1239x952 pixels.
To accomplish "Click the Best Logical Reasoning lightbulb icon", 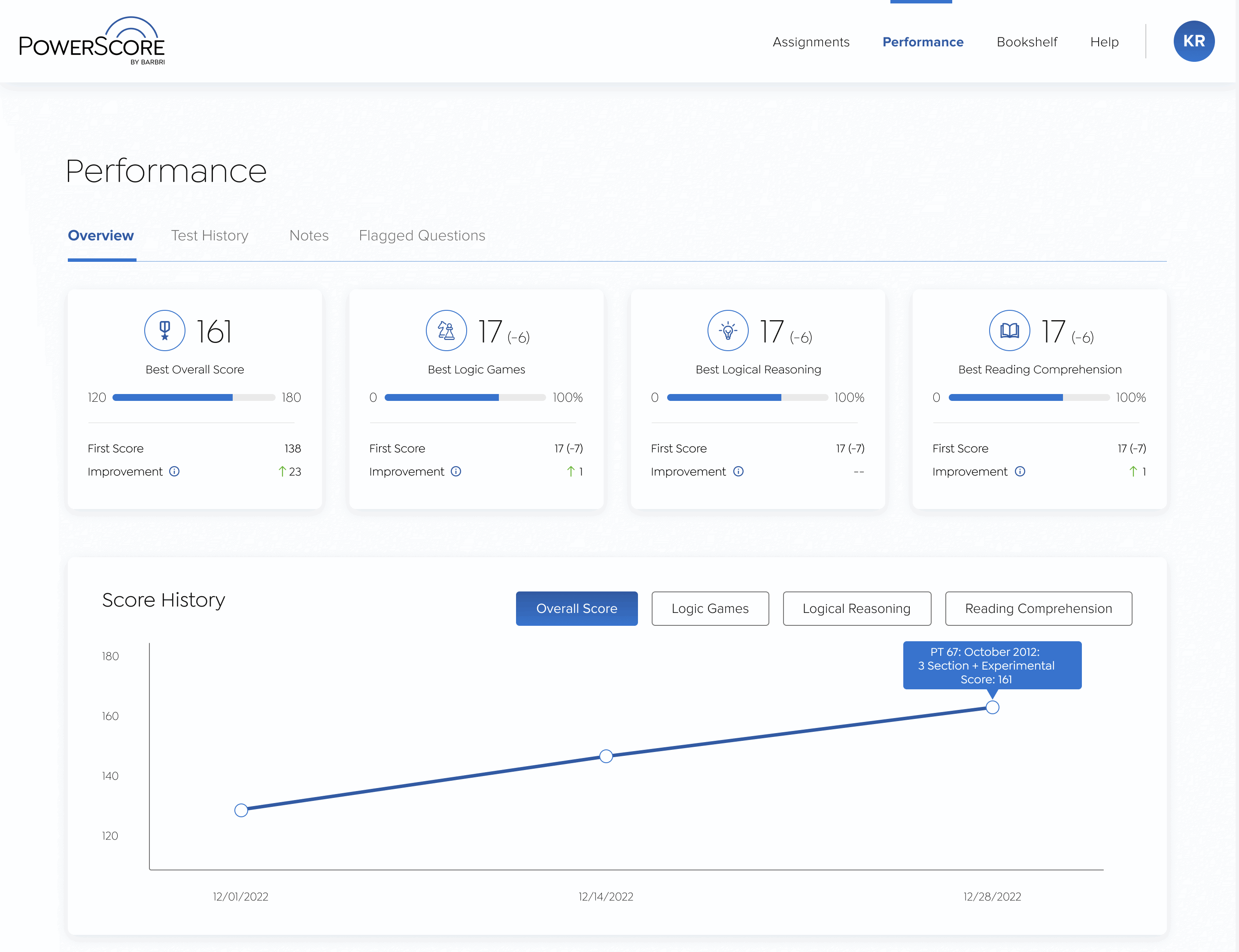I will 728,330.
